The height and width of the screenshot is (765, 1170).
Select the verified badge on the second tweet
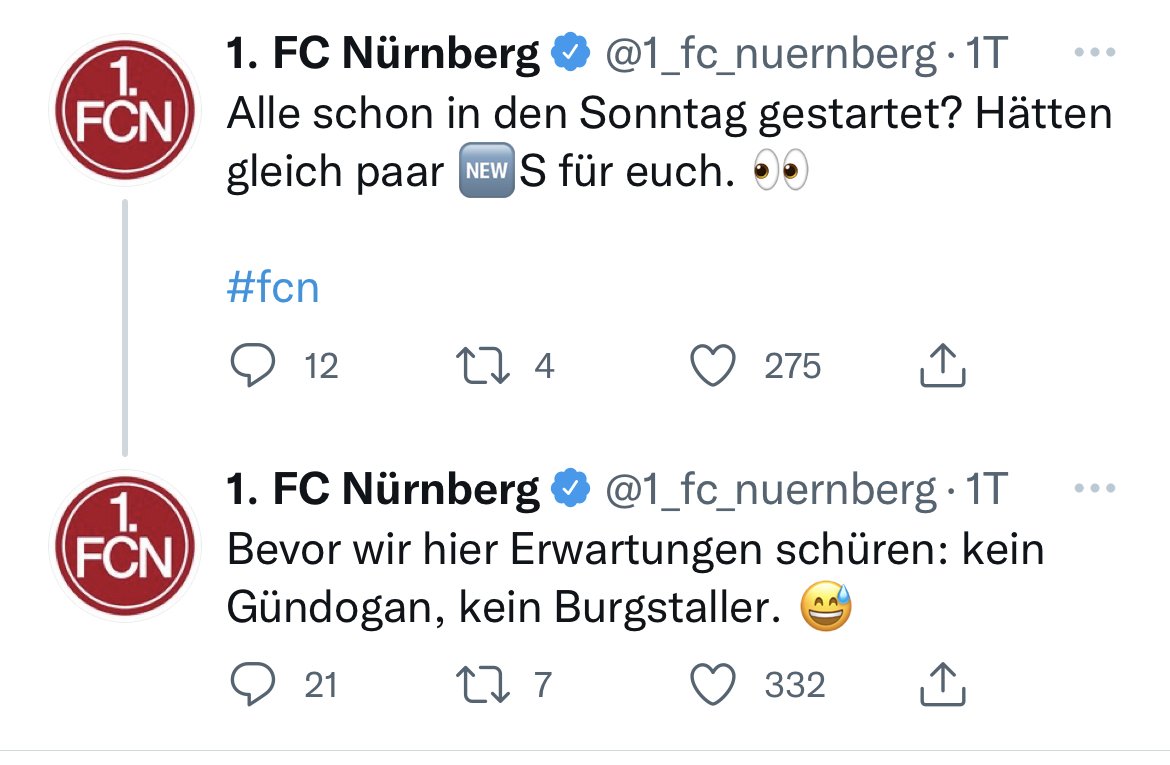coord(571,488)
